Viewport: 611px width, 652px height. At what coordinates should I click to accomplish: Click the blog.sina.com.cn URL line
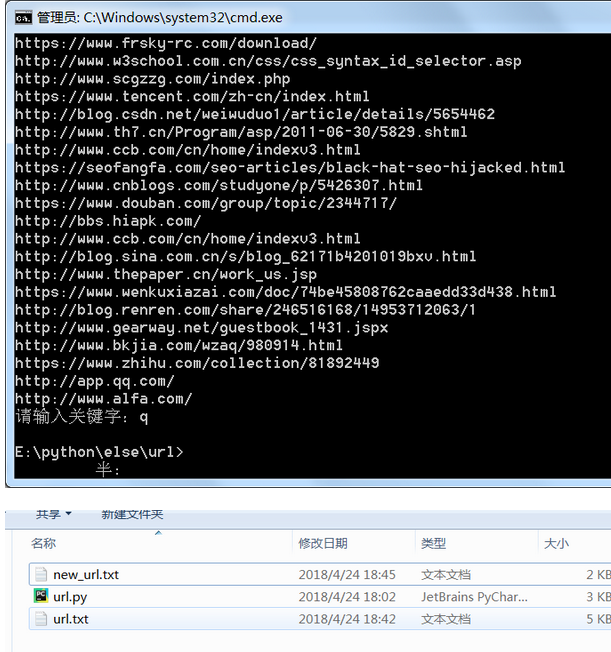245,257
